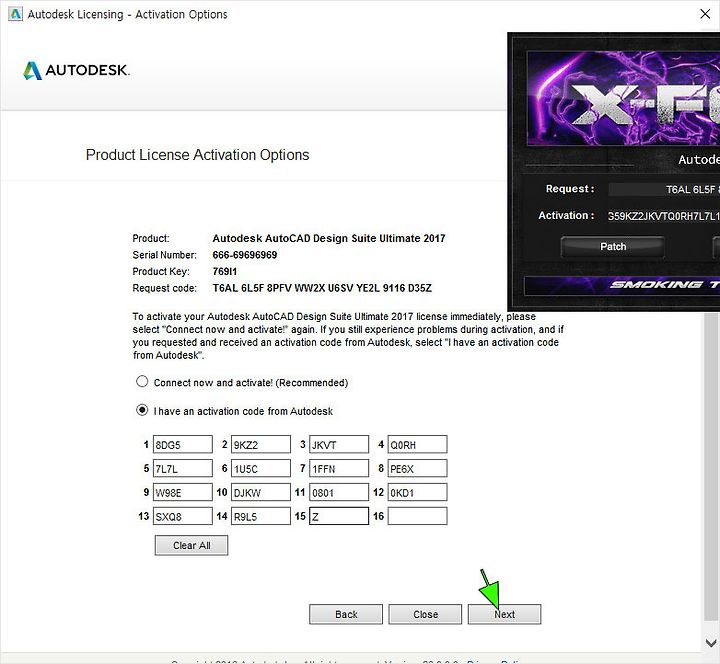Click activation code field 7 containing 1FFN
Viewport: 720px width, 664px height.
[x=339, y=468]
